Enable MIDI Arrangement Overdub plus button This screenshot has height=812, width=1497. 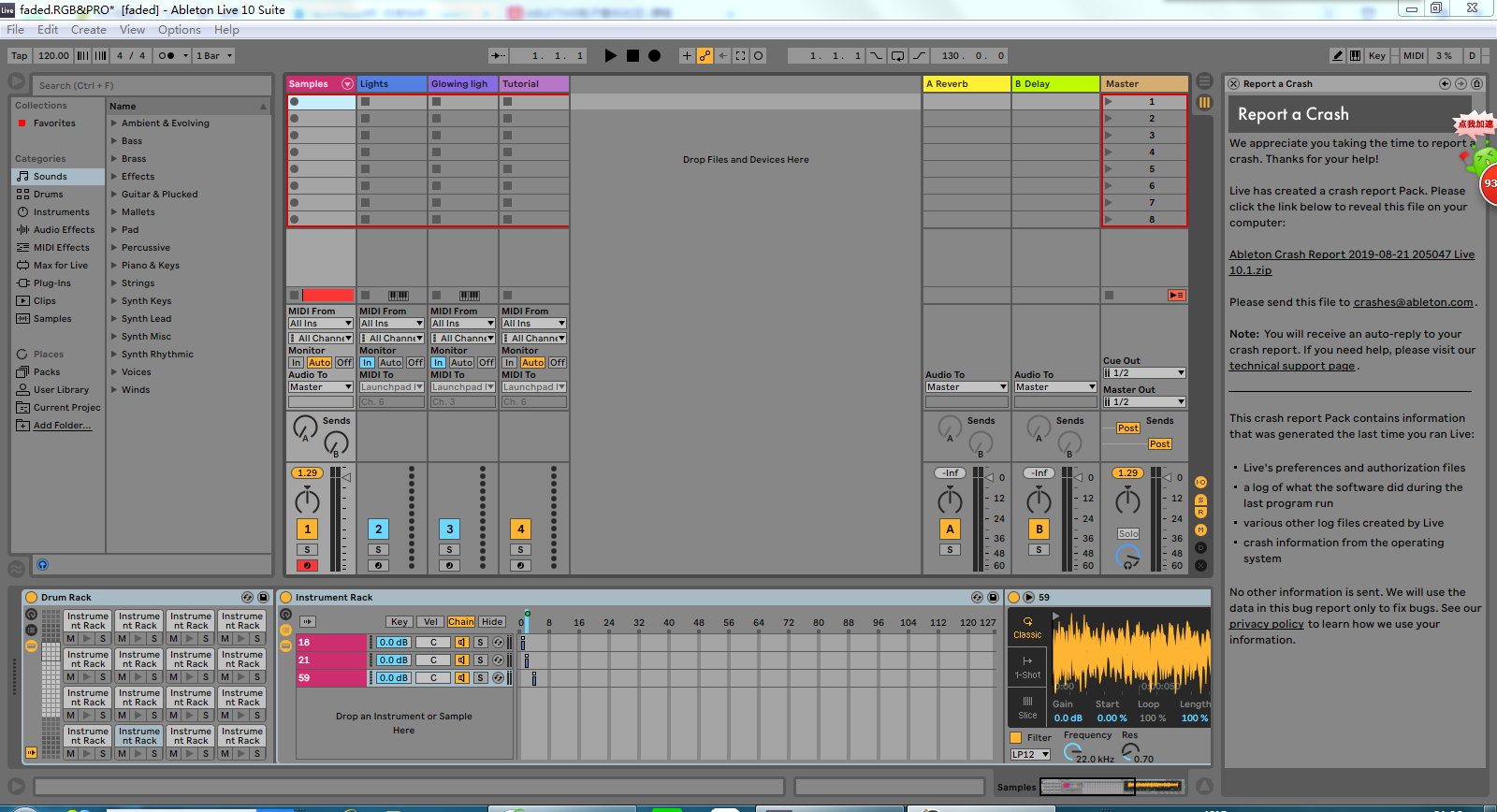[x=687, y=56]
